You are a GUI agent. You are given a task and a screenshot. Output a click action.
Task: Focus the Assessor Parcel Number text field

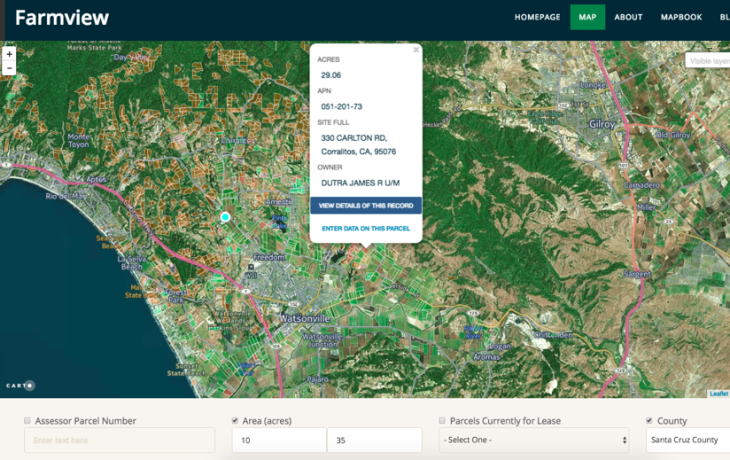(x=120, y=440)
